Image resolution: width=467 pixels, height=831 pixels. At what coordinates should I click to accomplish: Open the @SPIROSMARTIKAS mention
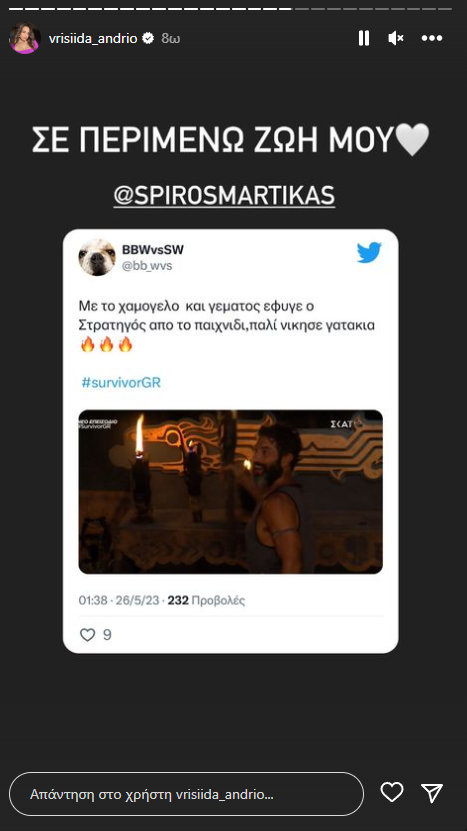(224, 196)
